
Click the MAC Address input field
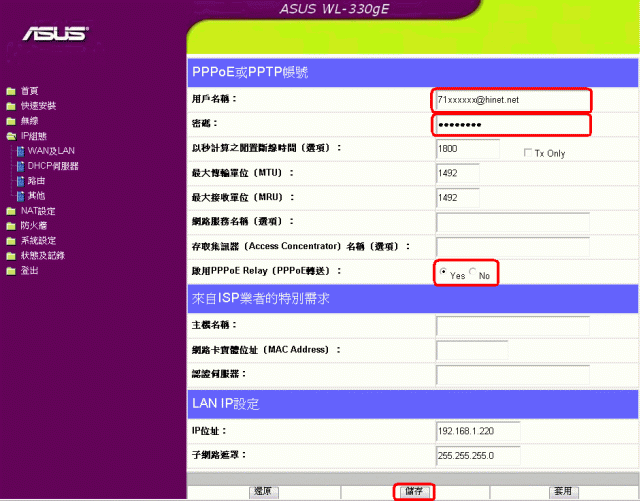(472, 350)
